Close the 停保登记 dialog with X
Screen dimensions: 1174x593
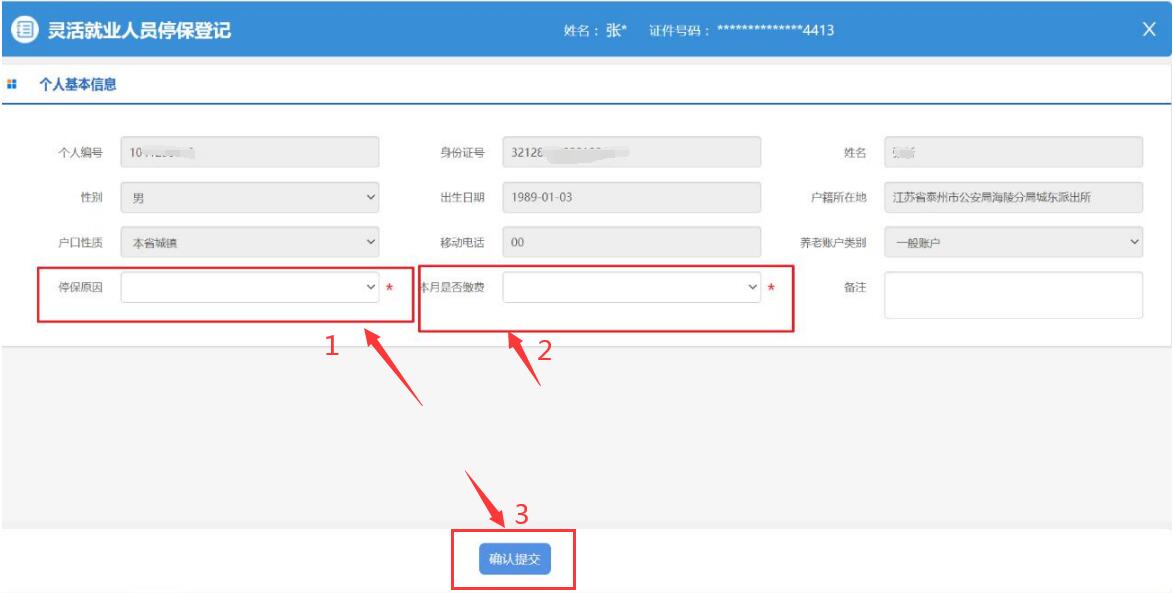tap(1149, 30)
